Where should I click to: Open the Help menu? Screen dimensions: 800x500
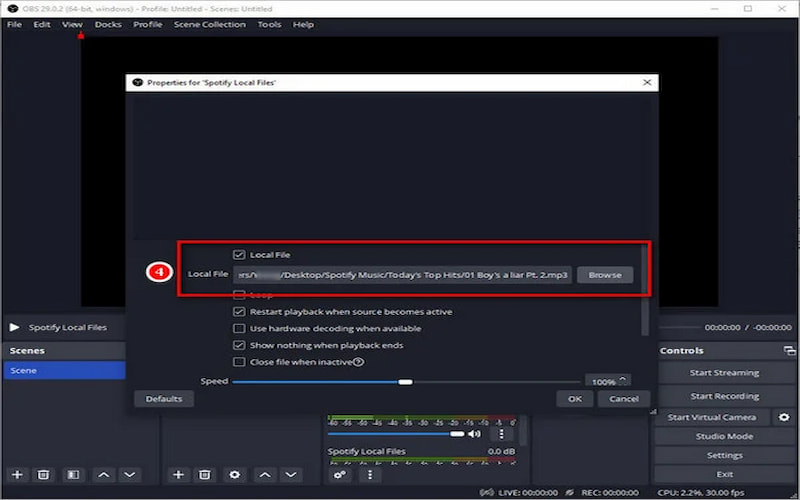(303, 24)
